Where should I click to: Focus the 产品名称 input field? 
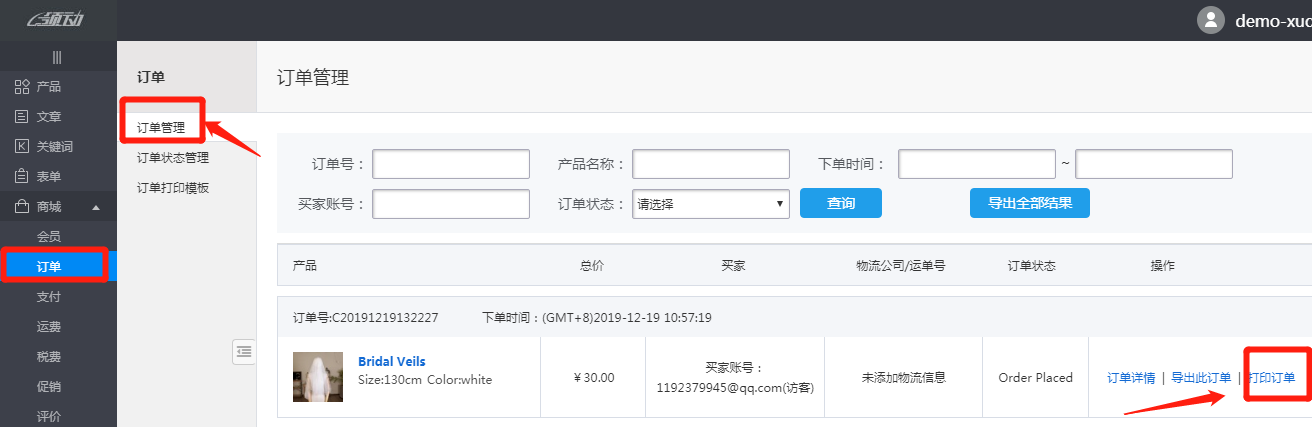[711, 164]
